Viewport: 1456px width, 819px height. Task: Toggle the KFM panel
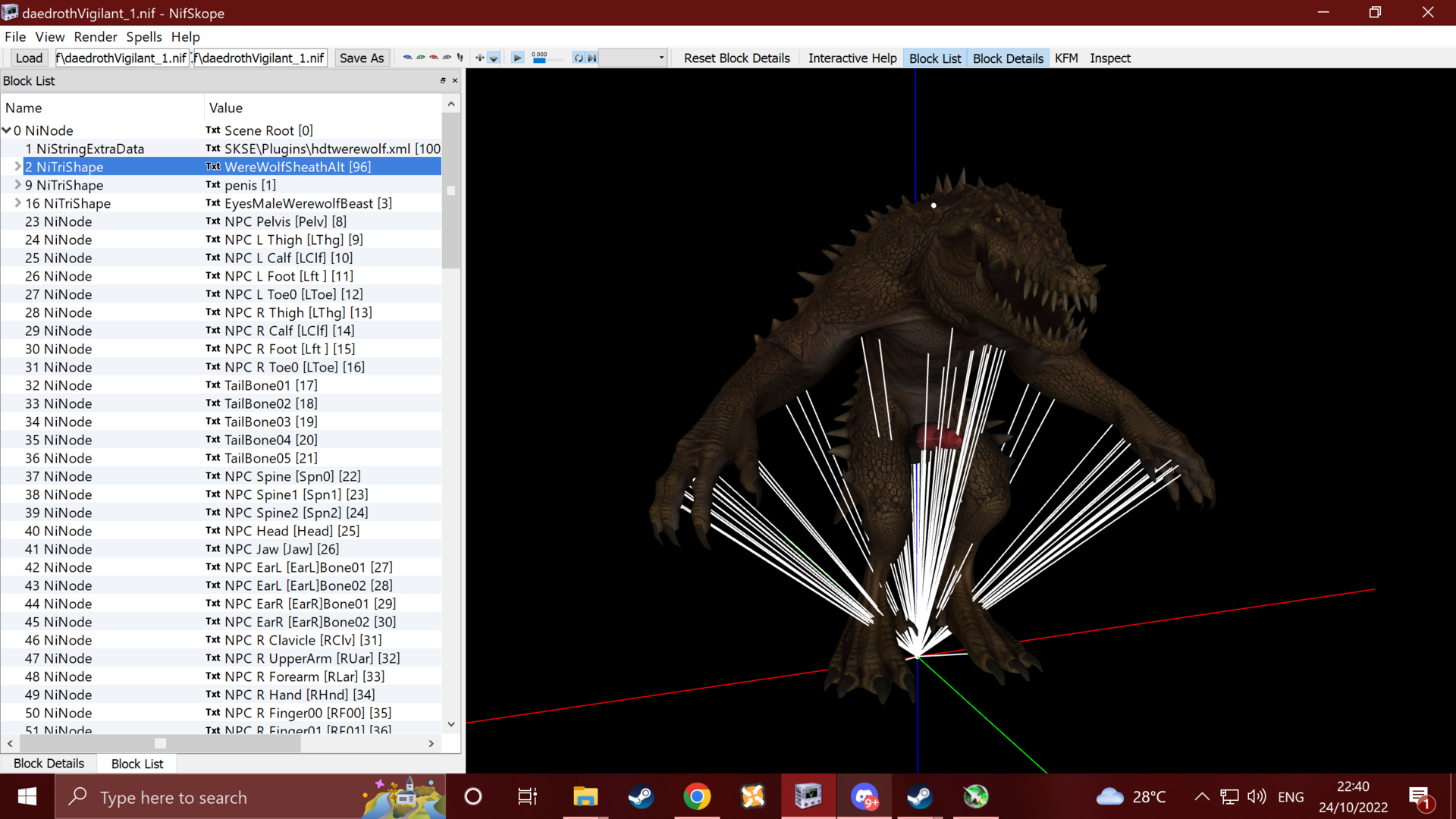pos(1066,58)
